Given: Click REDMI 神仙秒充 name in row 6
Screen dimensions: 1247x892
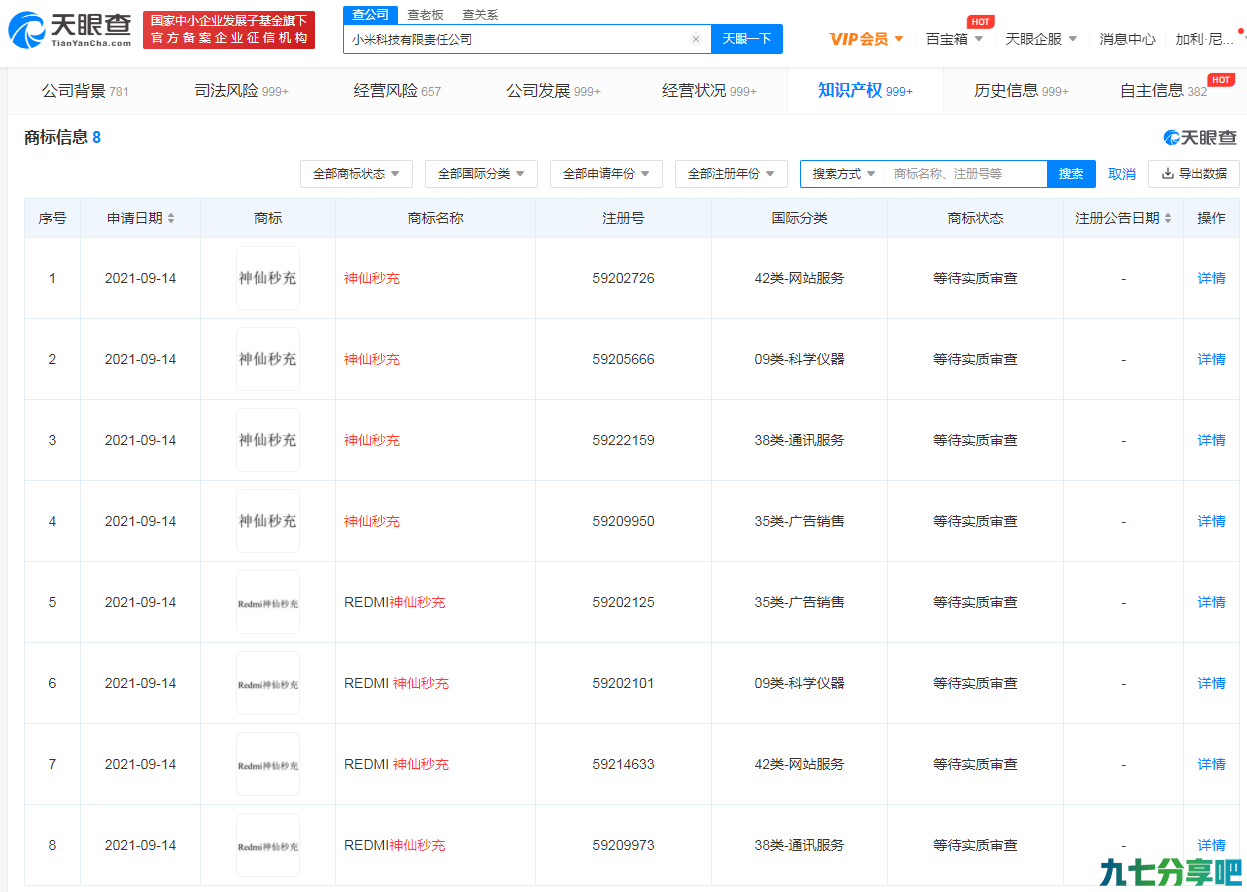Looking at the screenshot, I should 396,683.
